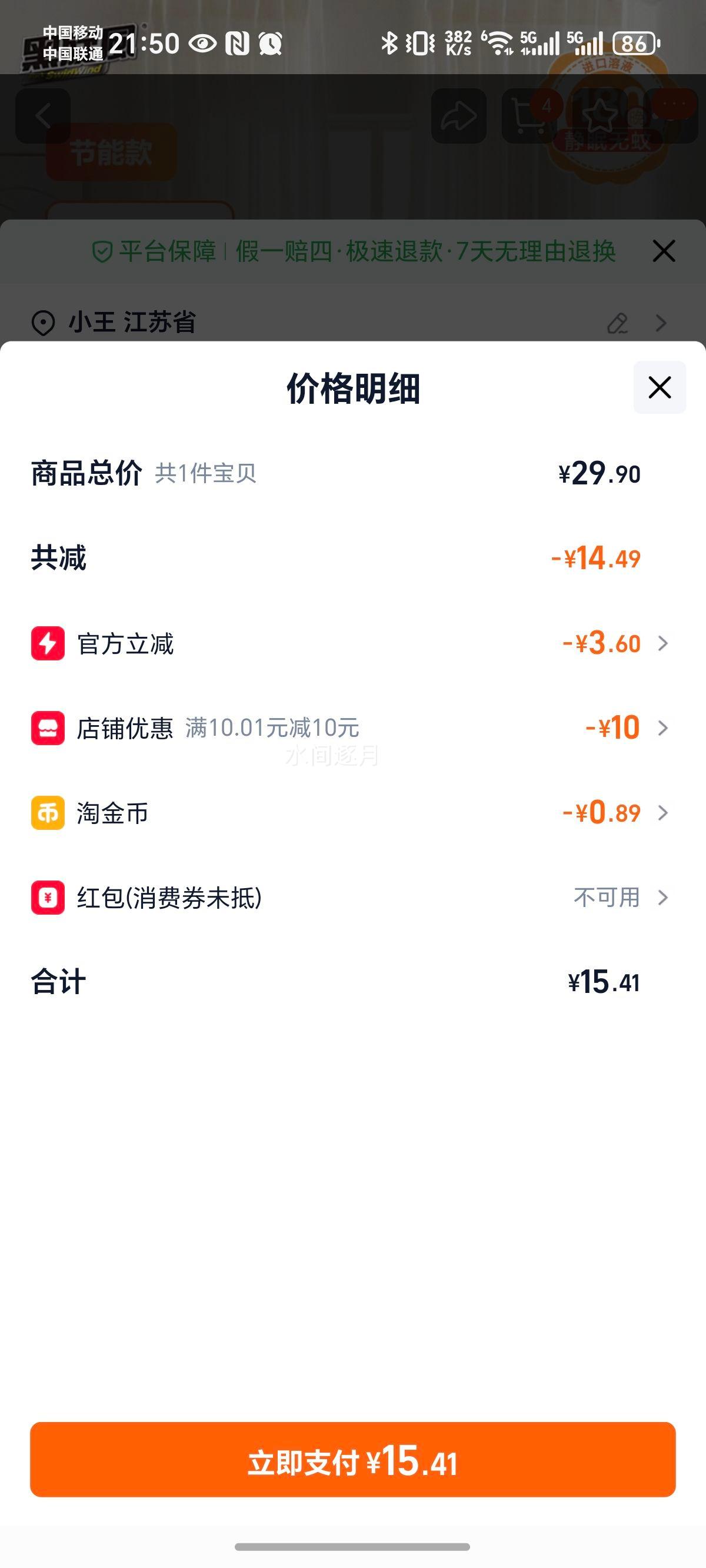
Task: Tap the 共减 -¥14.49 total discount
Action: point(595,558)
